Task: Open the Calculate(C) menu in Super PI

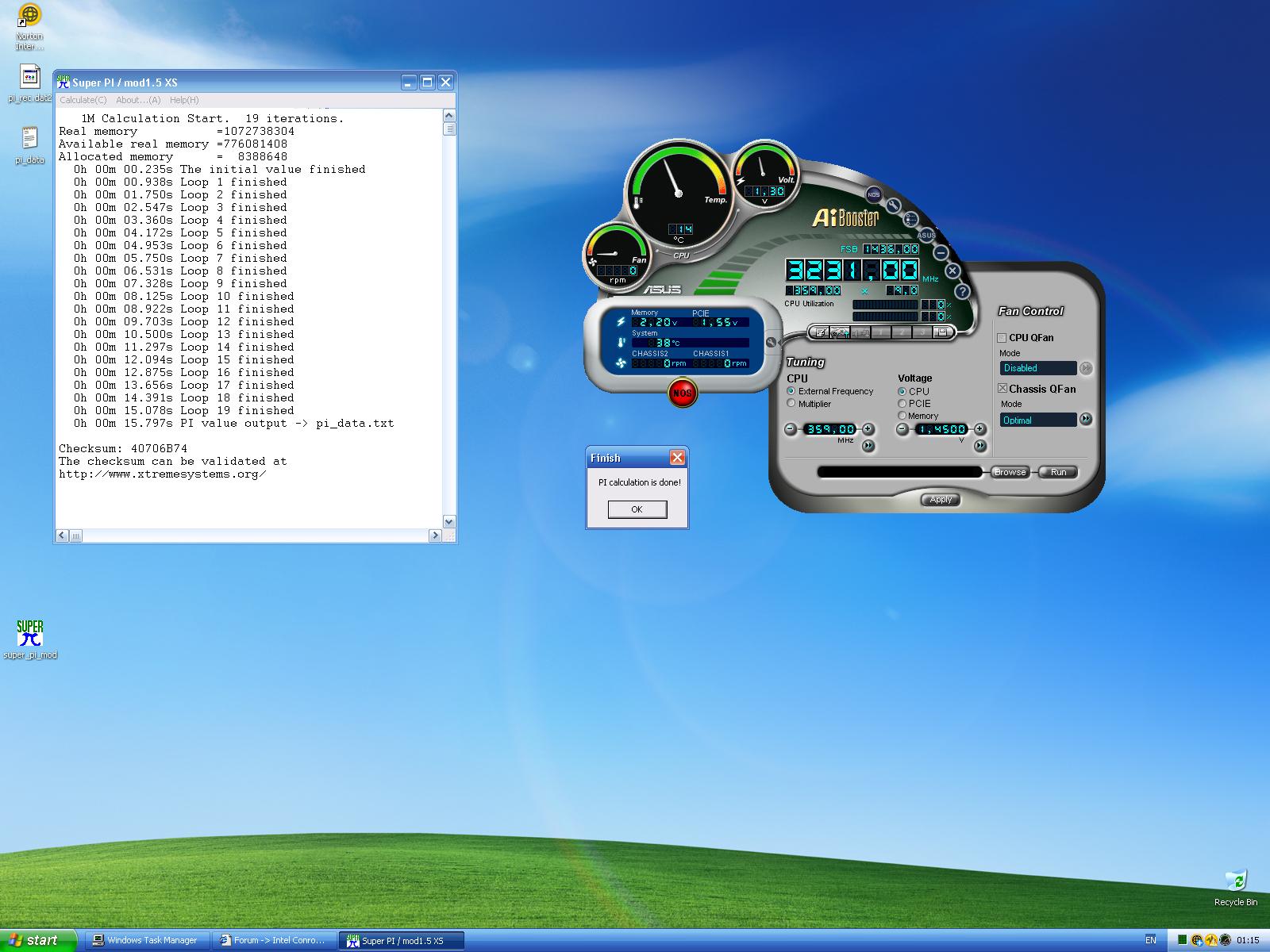Action: coord(83,100)
